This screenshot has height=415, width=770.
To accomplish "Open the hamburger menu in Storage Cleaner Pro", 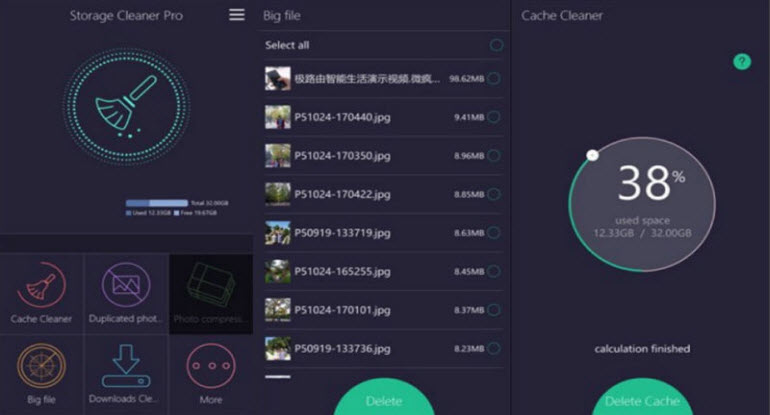I will 237,15.
